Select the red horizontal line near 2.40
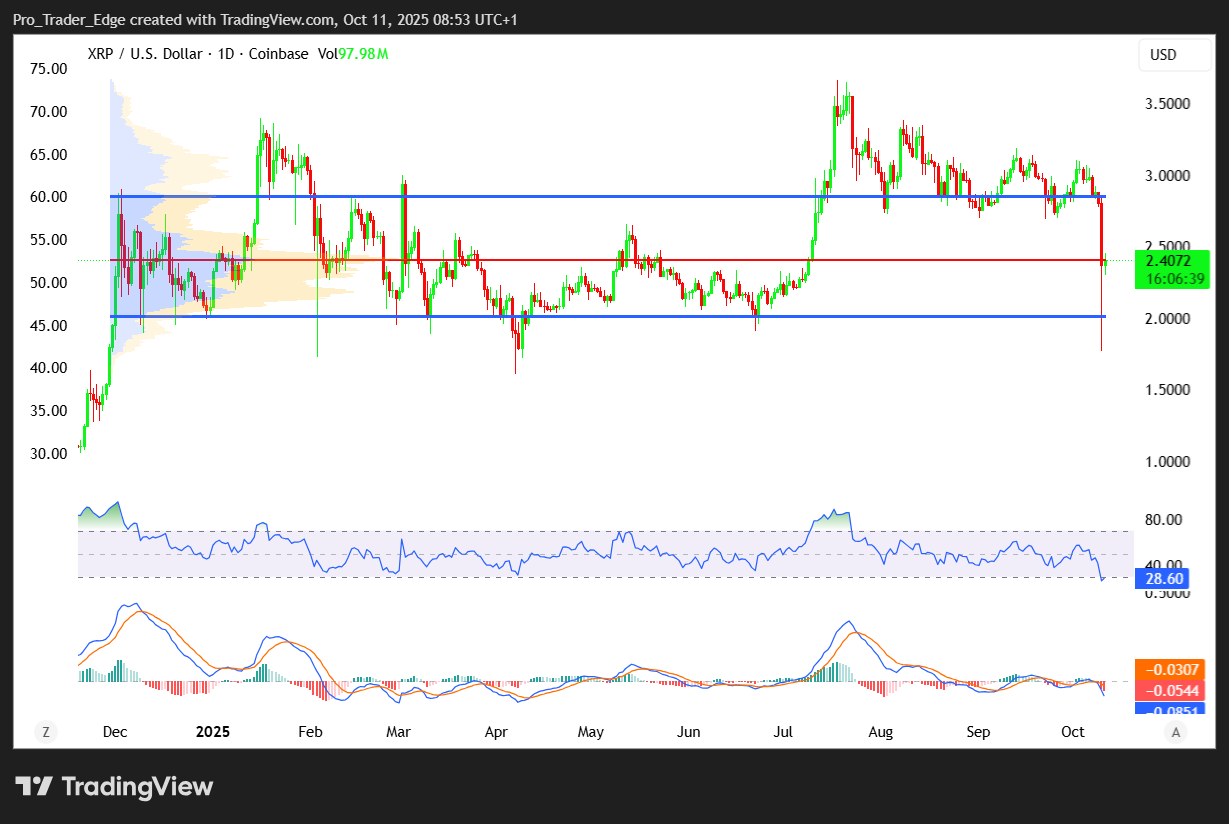Screen dimensions: 1229x824 point(600,260)
